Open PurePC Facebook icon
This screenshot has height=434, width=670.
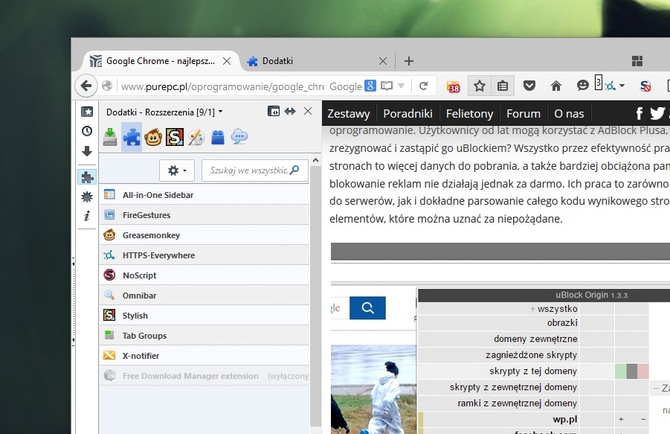tap(639, 114)
